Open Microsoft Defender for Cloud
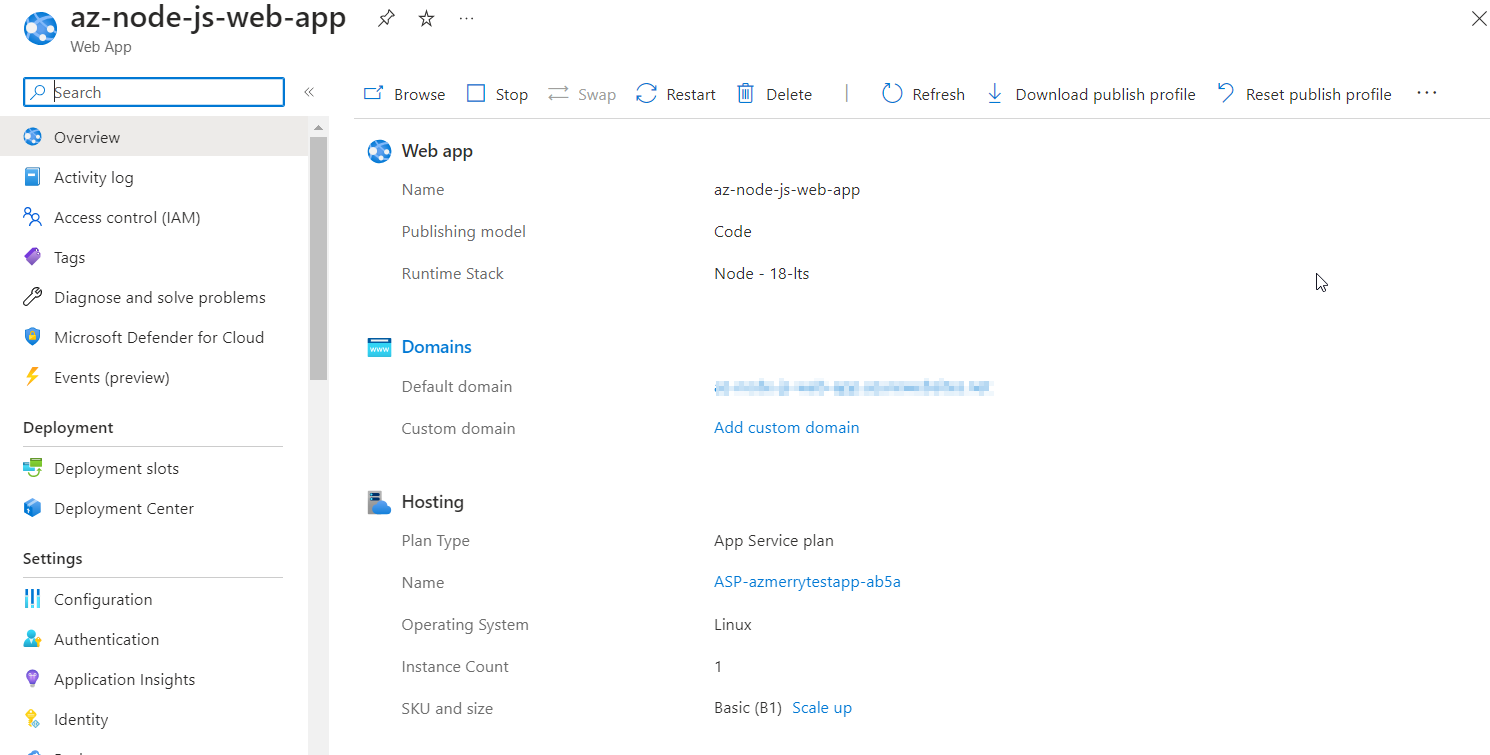This screenshot has height=755, width=1490. click(x=154, y=337)
